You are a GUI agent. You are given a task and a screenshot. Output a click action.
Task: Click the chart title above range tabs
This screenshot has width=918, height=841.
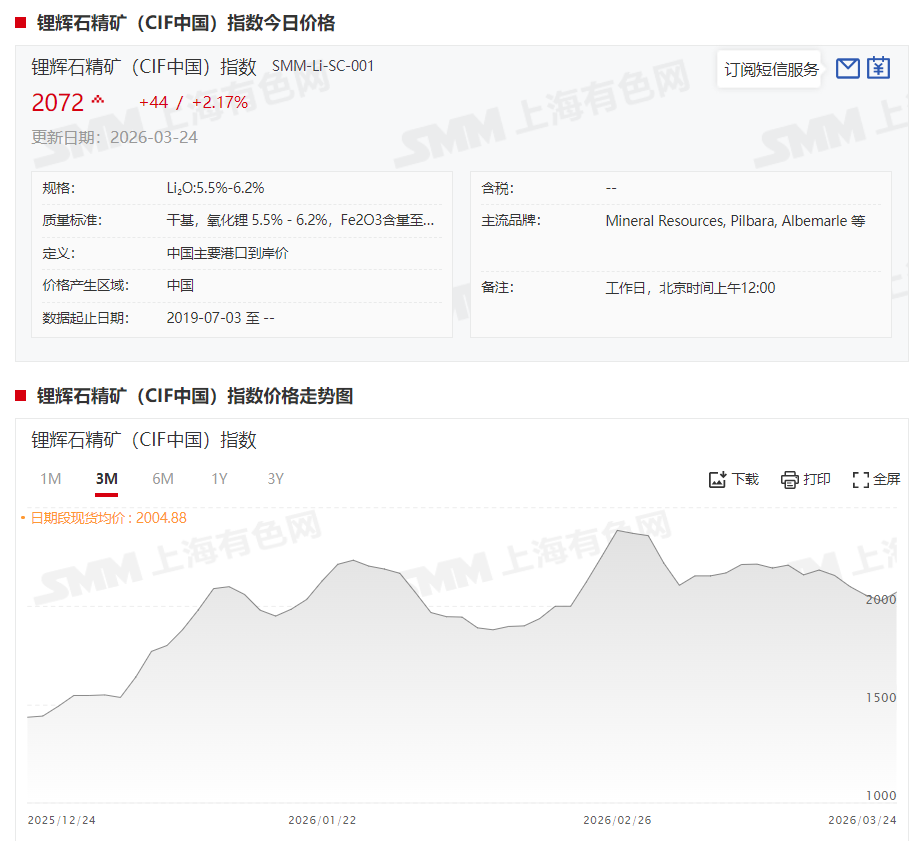(144, 440)
